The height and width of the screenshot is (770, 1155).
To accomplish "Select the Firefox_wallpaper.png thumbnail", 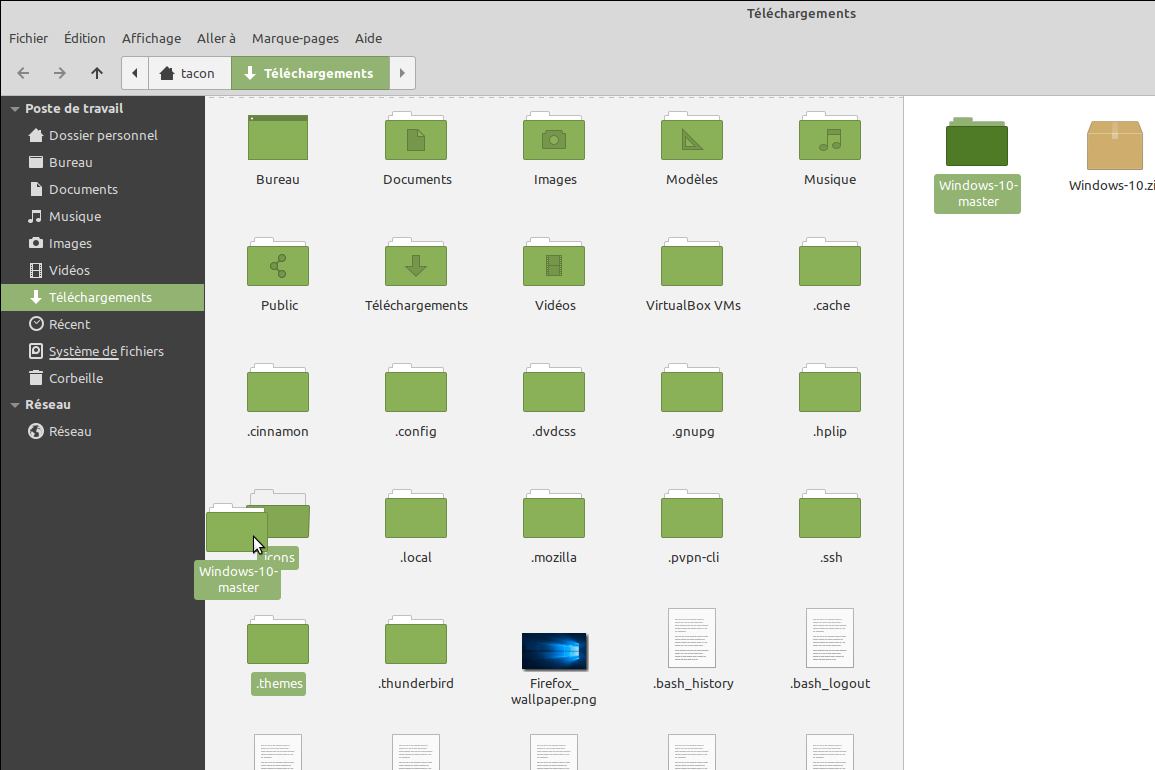I will coord(554,651).
